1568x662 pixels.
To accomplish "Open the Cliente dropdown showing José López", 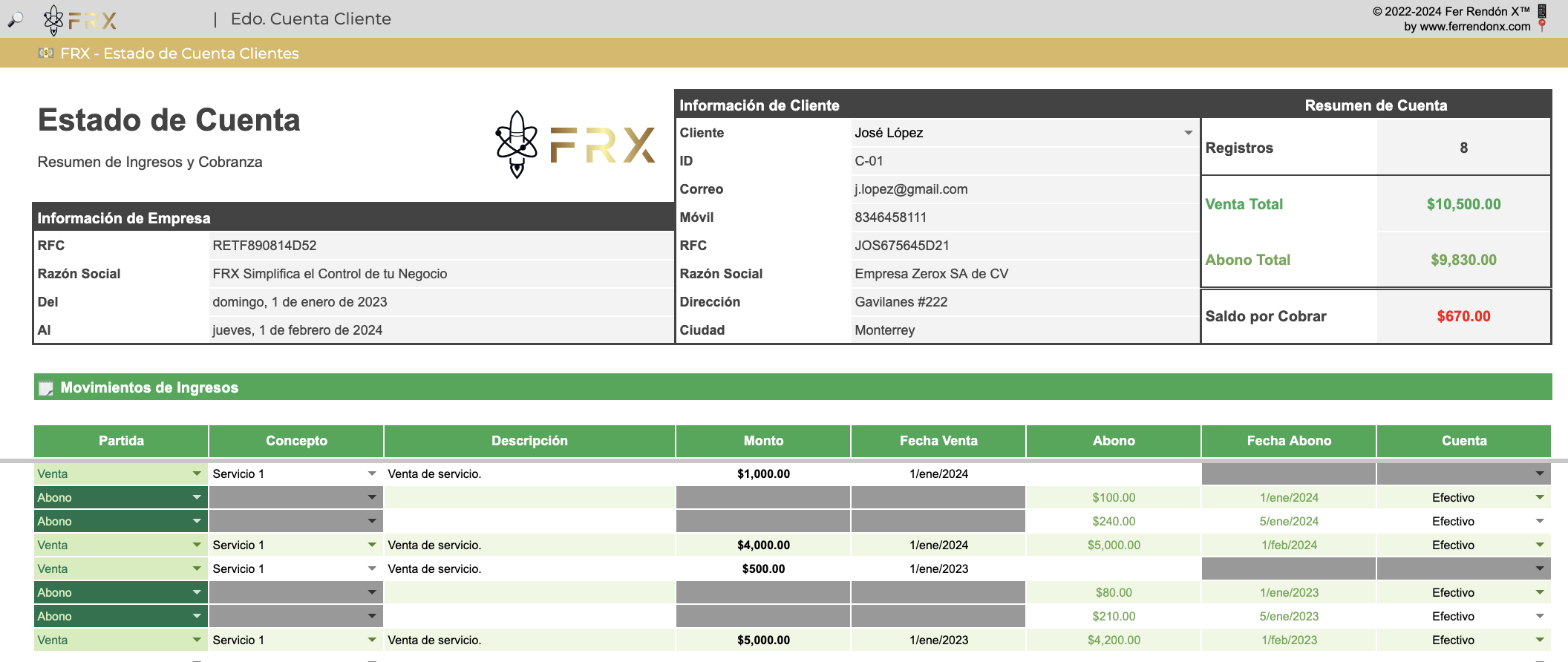I will [x=1188, y=133].
